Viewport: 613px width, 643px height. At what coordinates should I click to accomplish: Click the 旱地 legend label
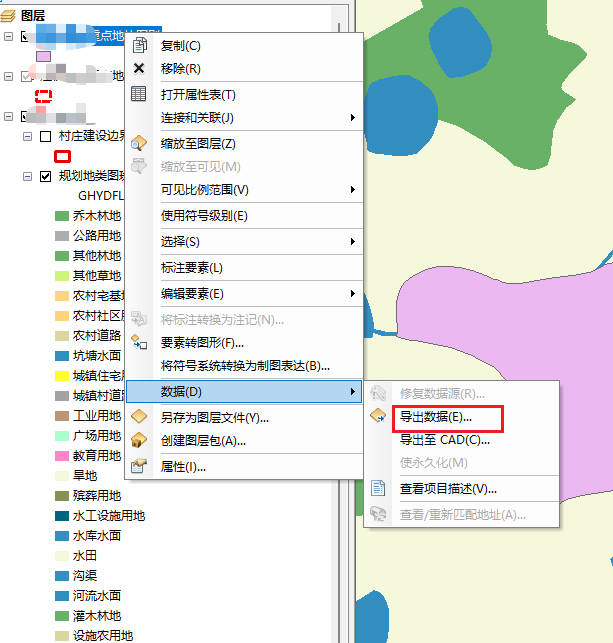[x=85, y=476]
